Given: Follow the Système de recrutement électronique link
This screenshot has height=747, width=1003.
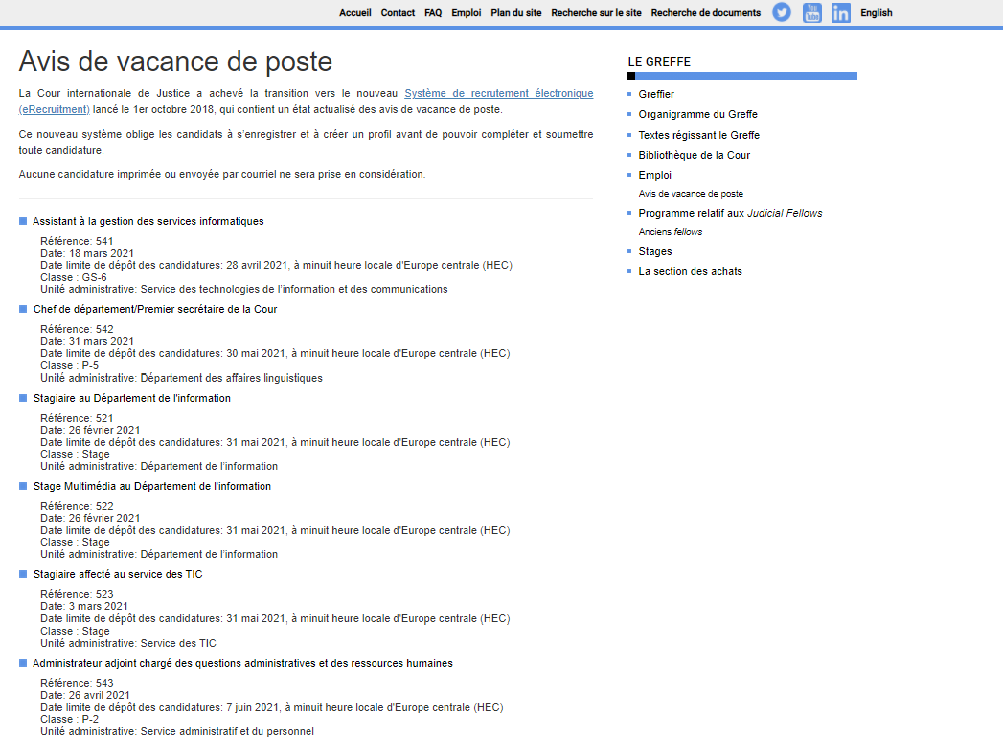Looking at the screenshot, I should click(x=498, y=93).
